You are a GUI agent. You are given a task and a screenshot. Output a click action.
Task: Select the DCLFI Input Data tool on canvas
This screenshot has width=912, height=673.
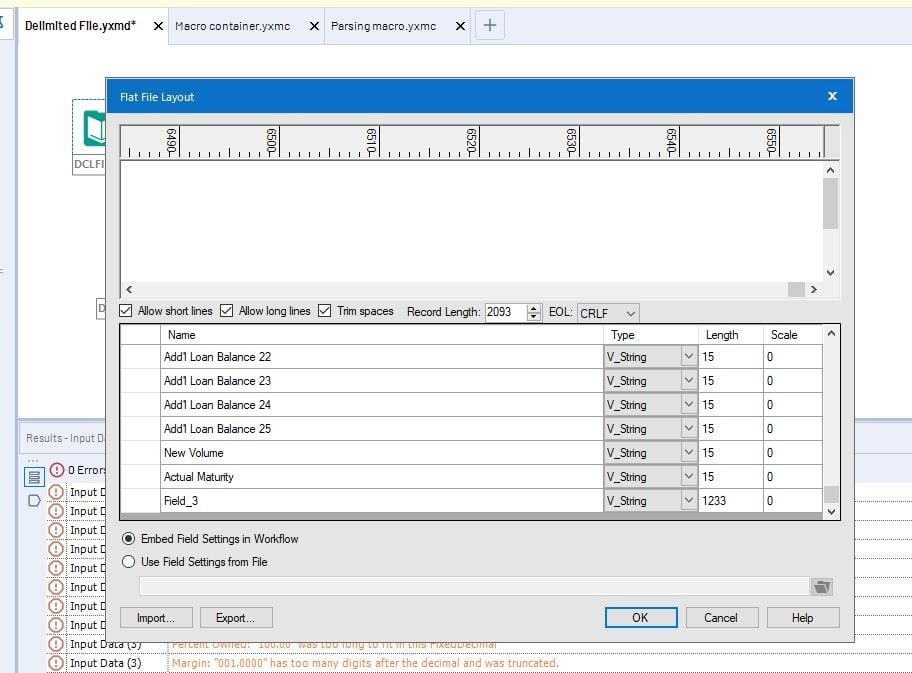tap(93, 130)
